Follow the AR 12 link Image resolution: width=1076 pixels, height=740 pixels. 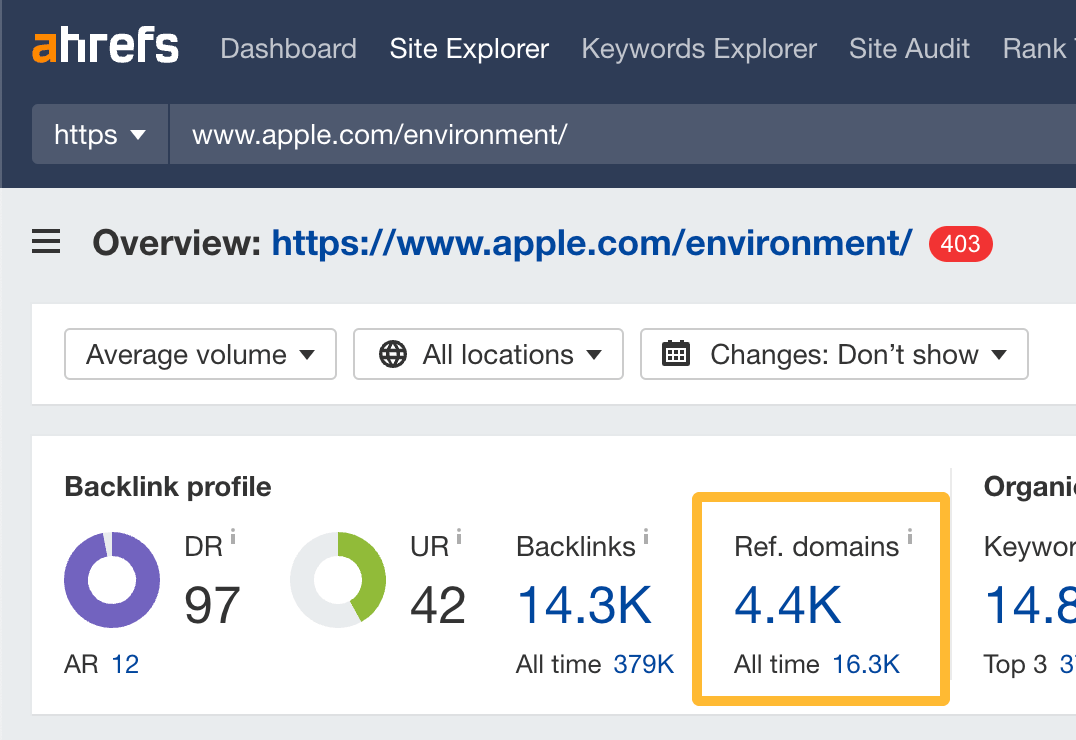coord(125,663)
